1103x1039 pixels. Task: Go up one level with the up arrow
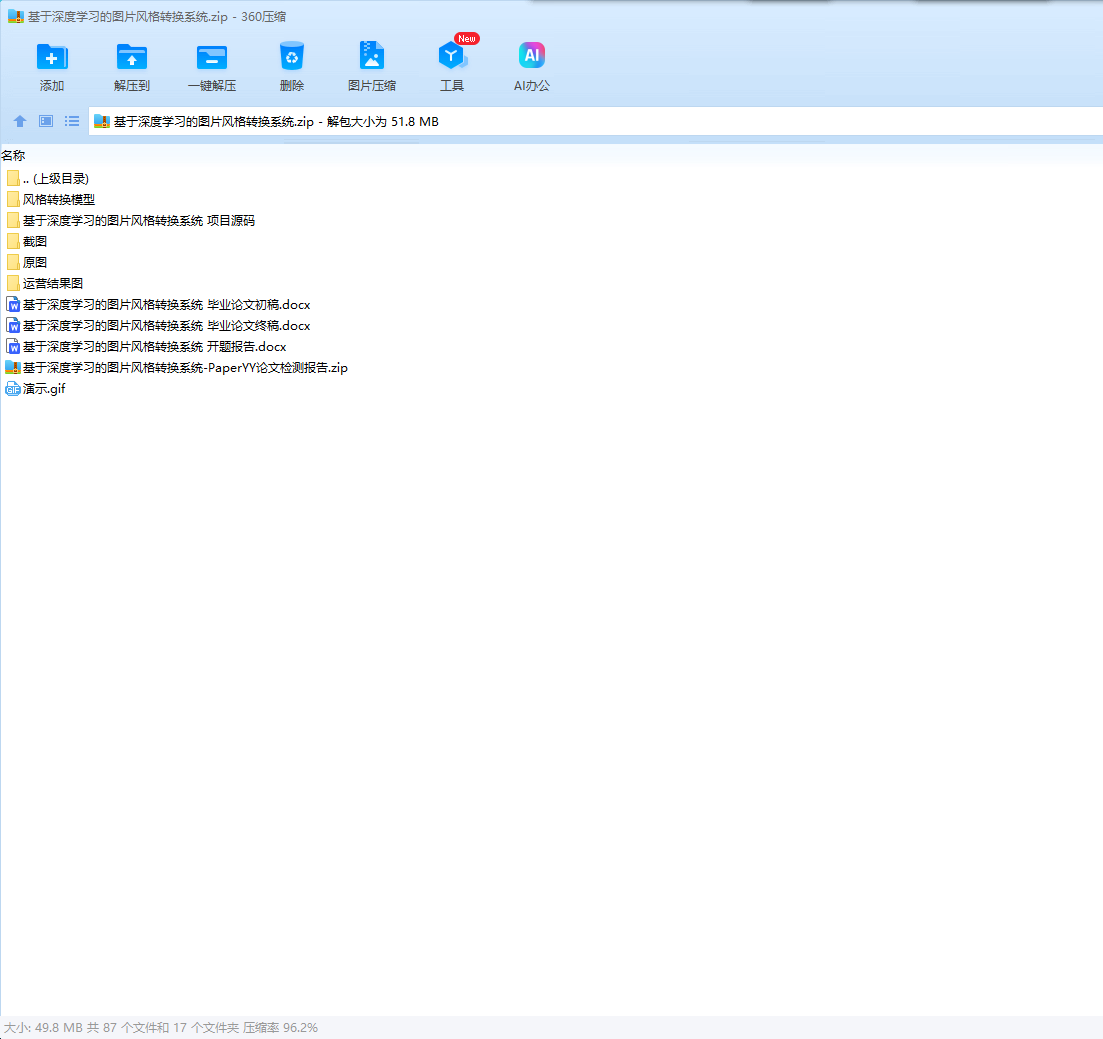point(20,121)
